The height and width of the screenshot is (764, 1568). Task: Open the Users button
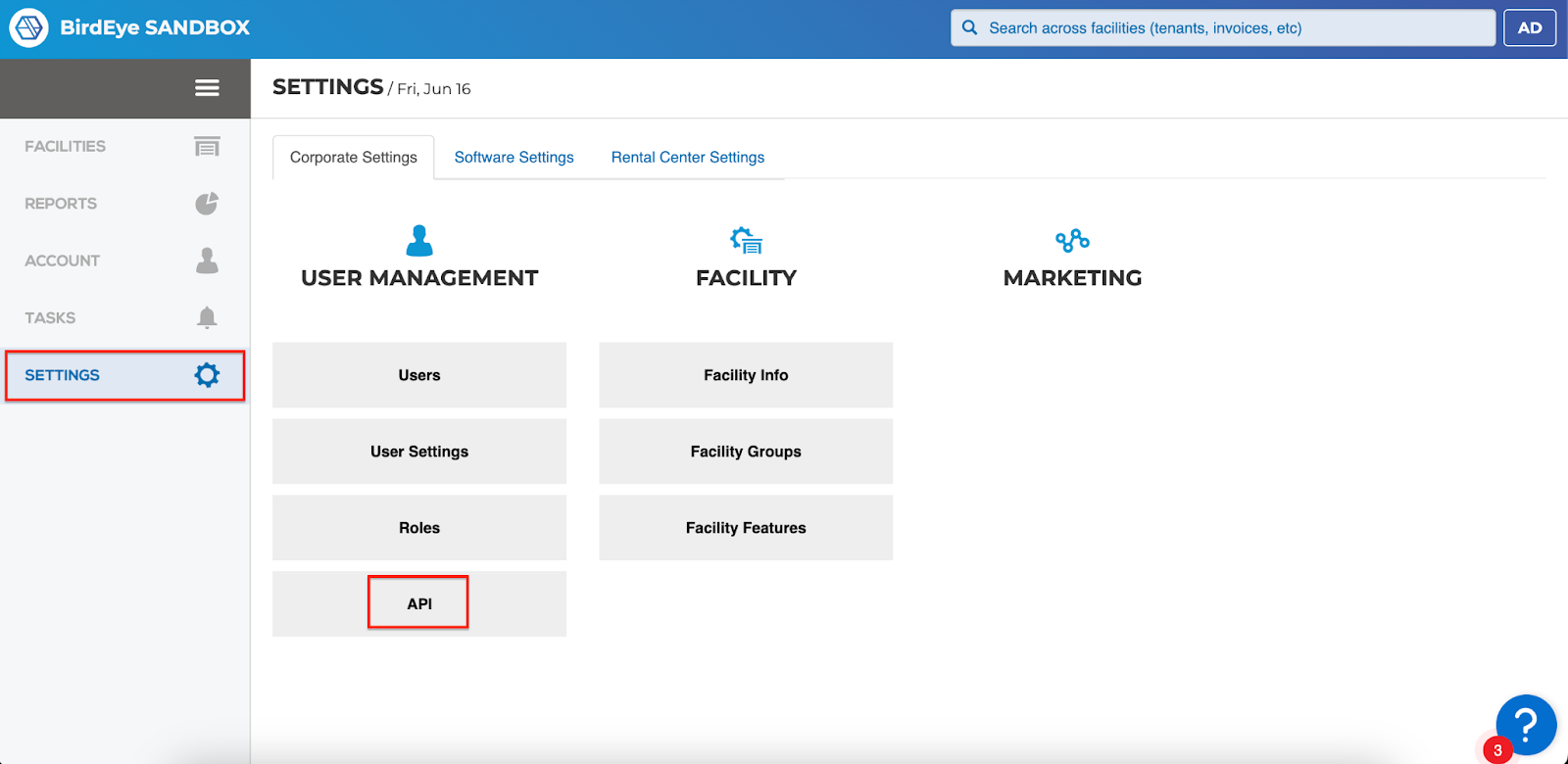[419, 375]
